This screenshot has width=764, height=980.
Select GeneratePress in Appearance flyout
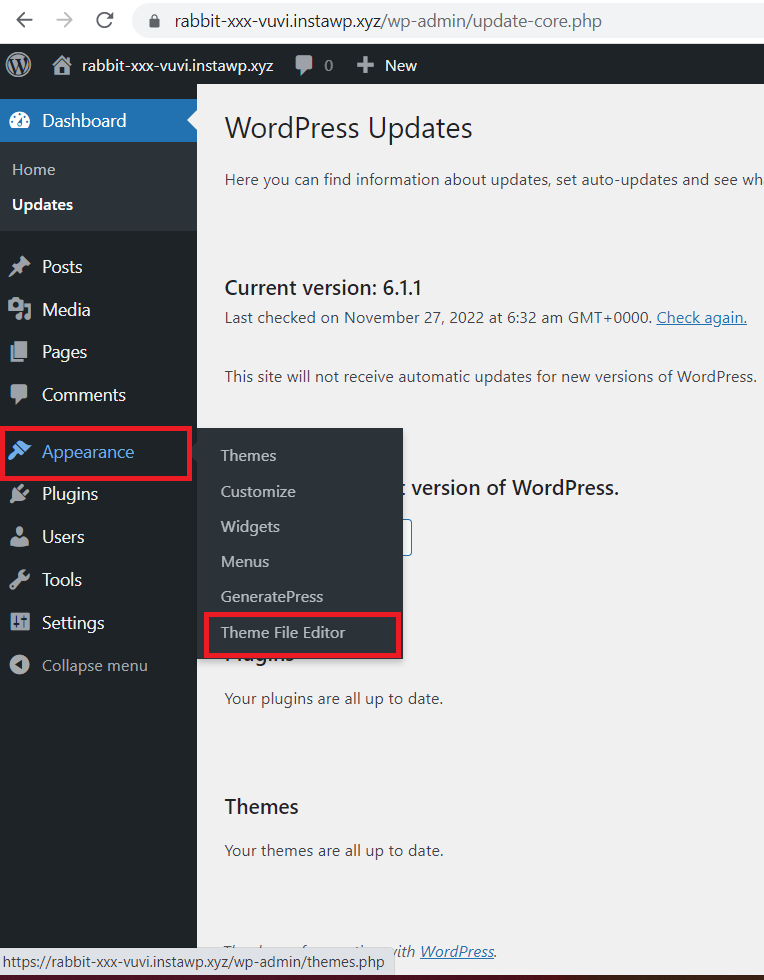[x=272, y=596]
